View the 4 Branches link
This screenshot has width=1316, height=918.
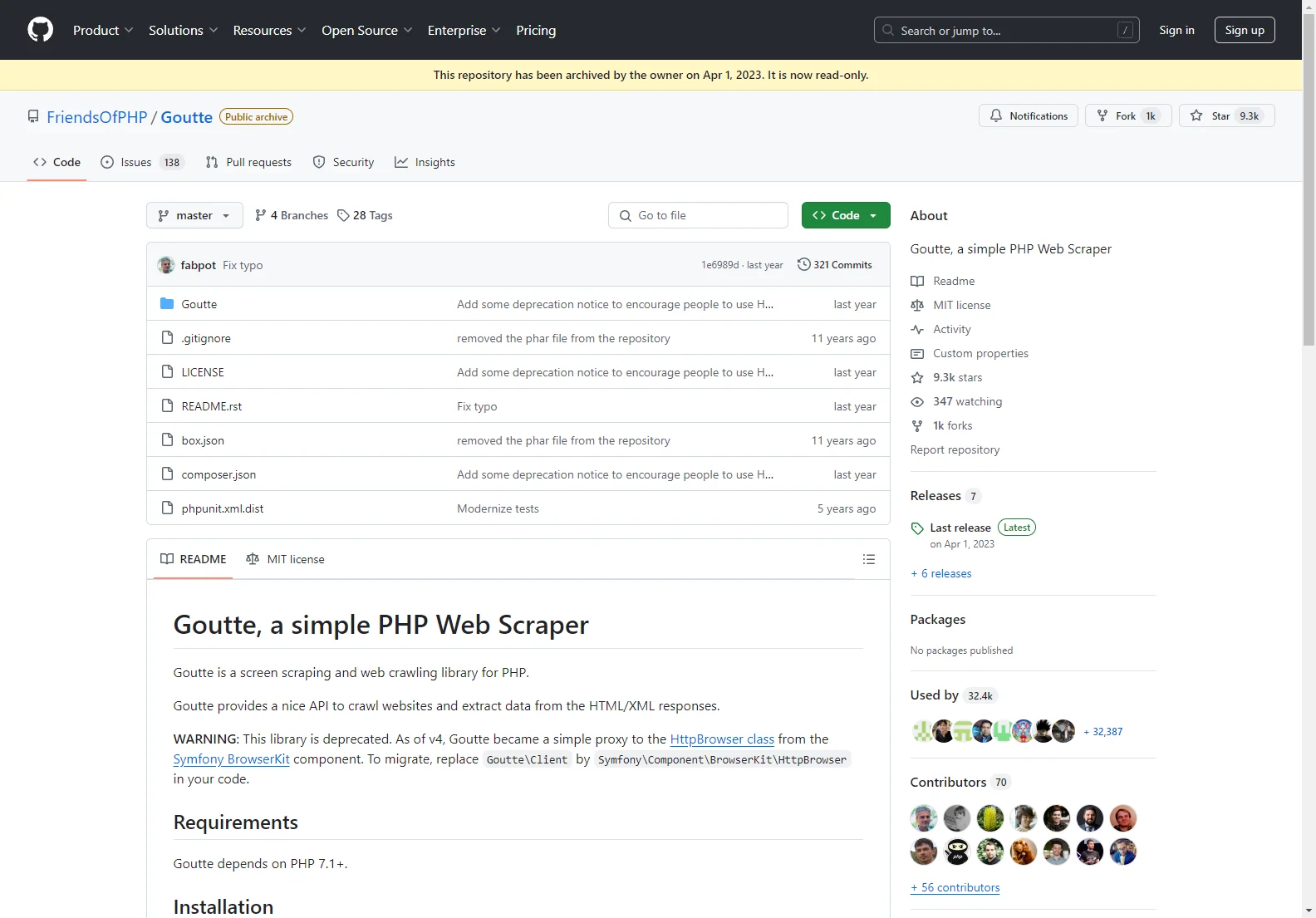[x=292, y=215]
